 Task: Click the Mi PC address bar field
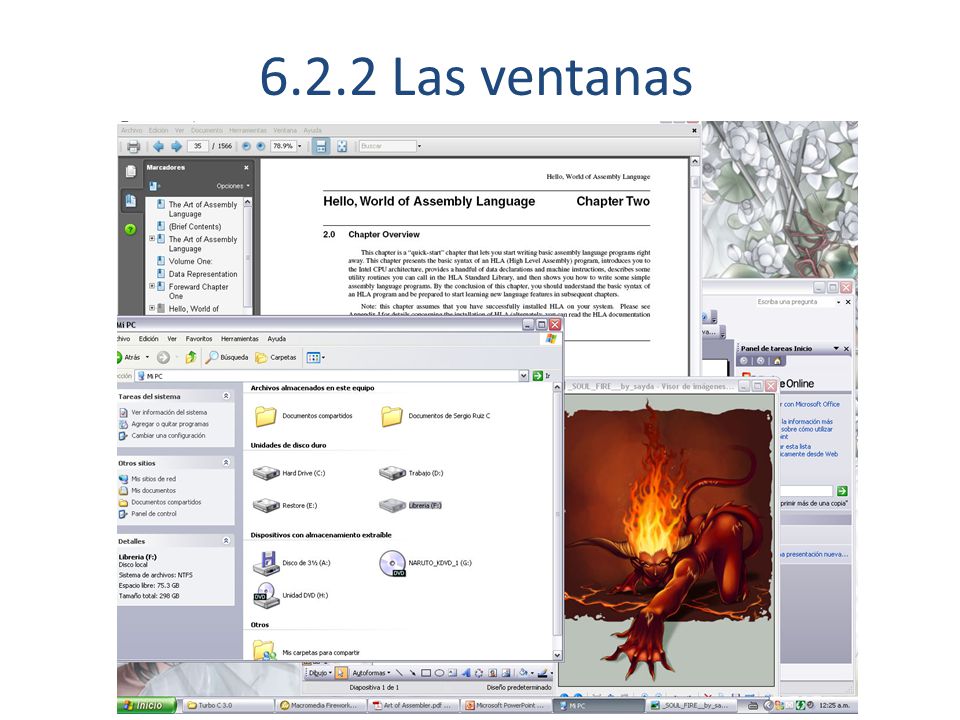(327, 376)
